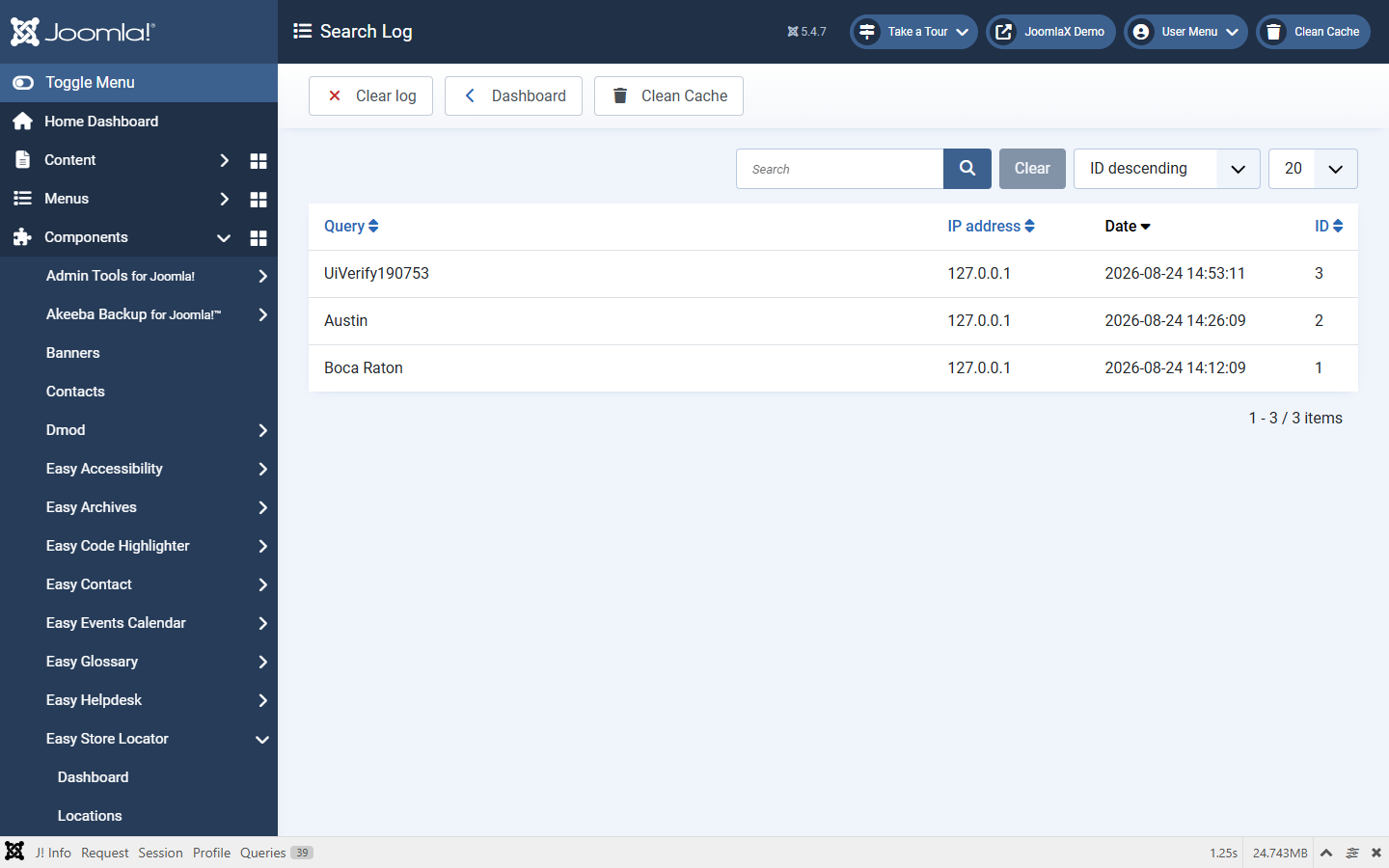The height and width of the screenshot is (868, 1389).
Task: Close the debug bar
Action: (x=1376, y=853)
